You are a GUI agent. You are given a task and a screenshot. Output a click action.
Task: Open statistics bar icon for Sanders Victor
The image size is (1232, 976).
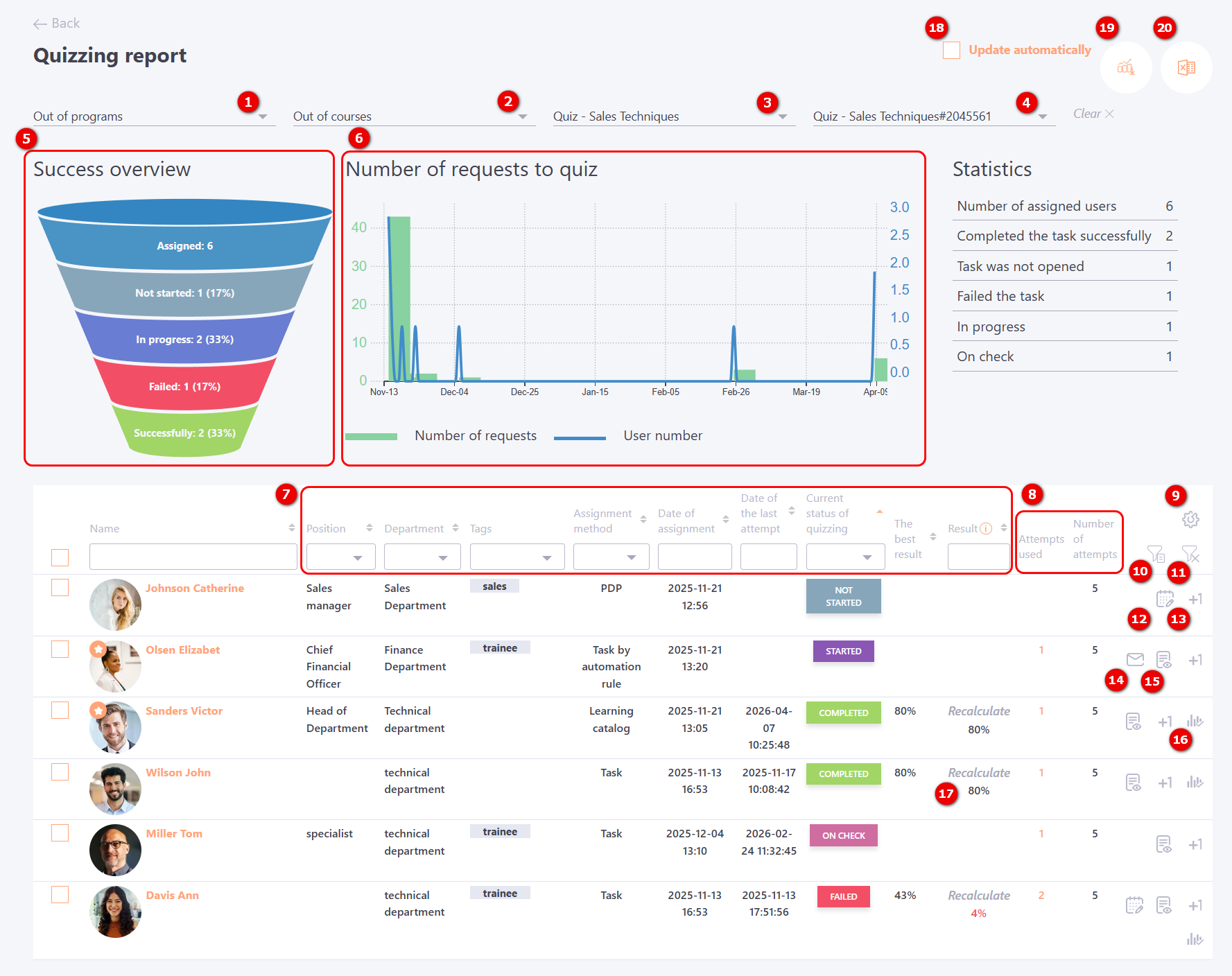(1194, 721)
